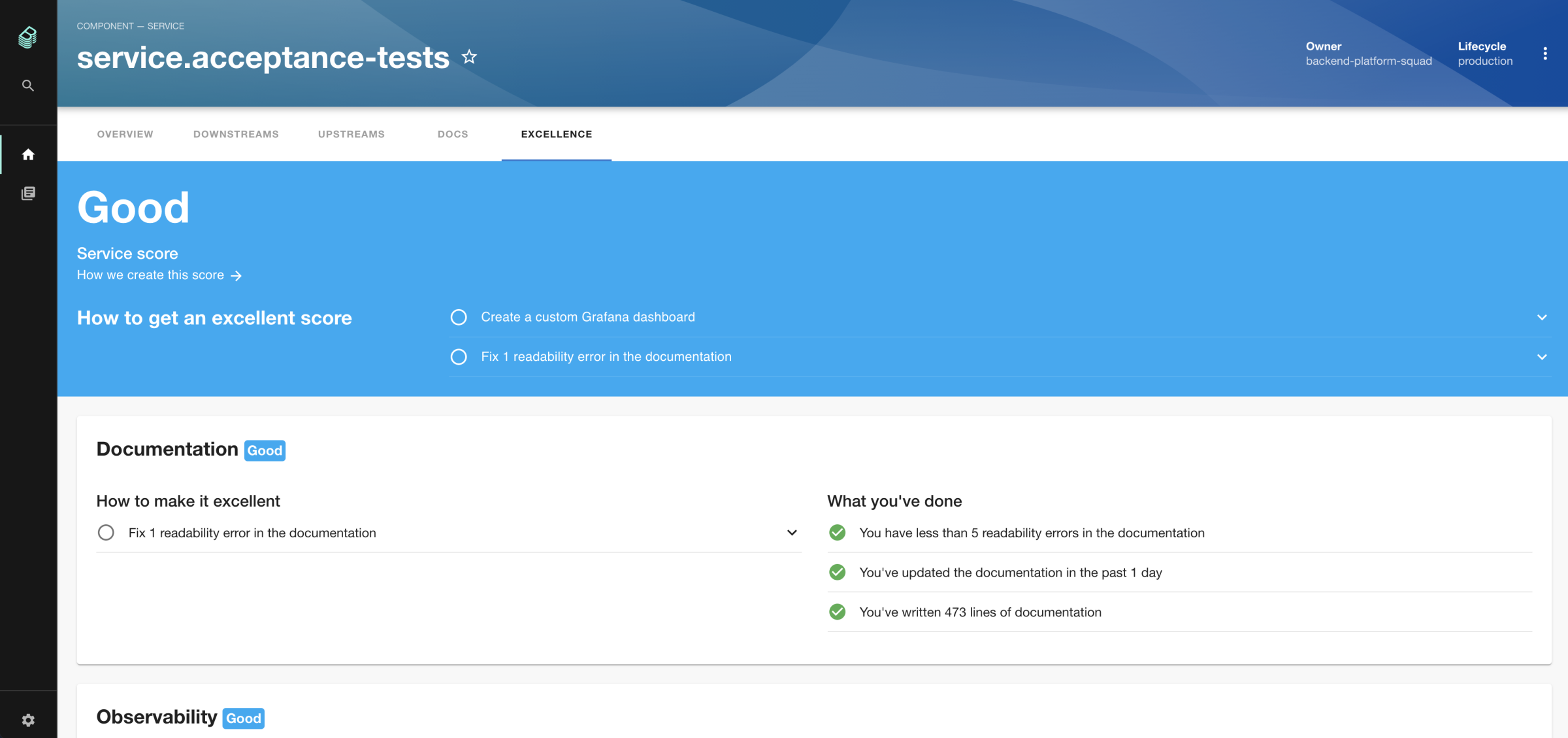Open the Upstreams tab

(351, 134)
